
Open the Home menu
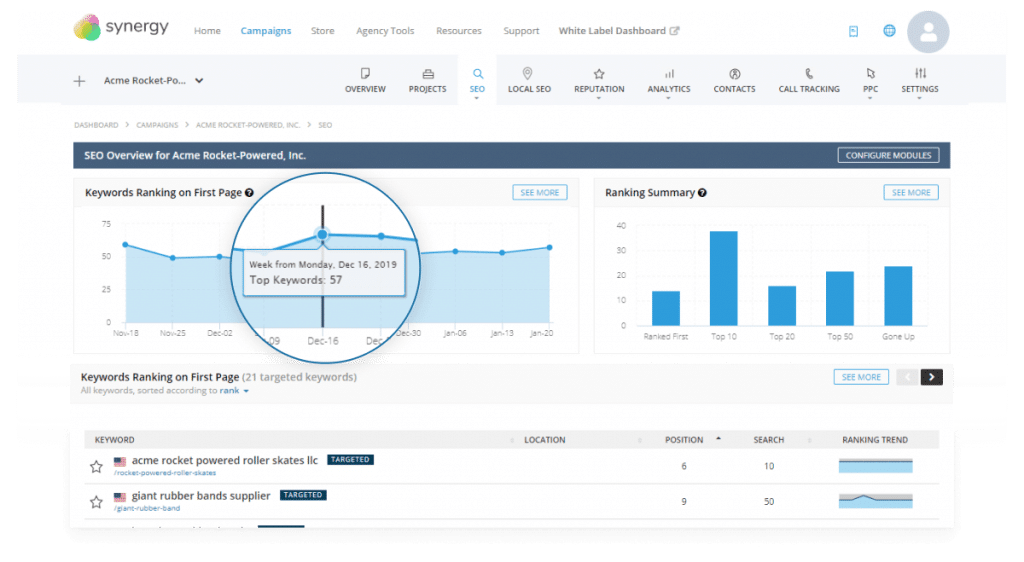pos(207,31)
